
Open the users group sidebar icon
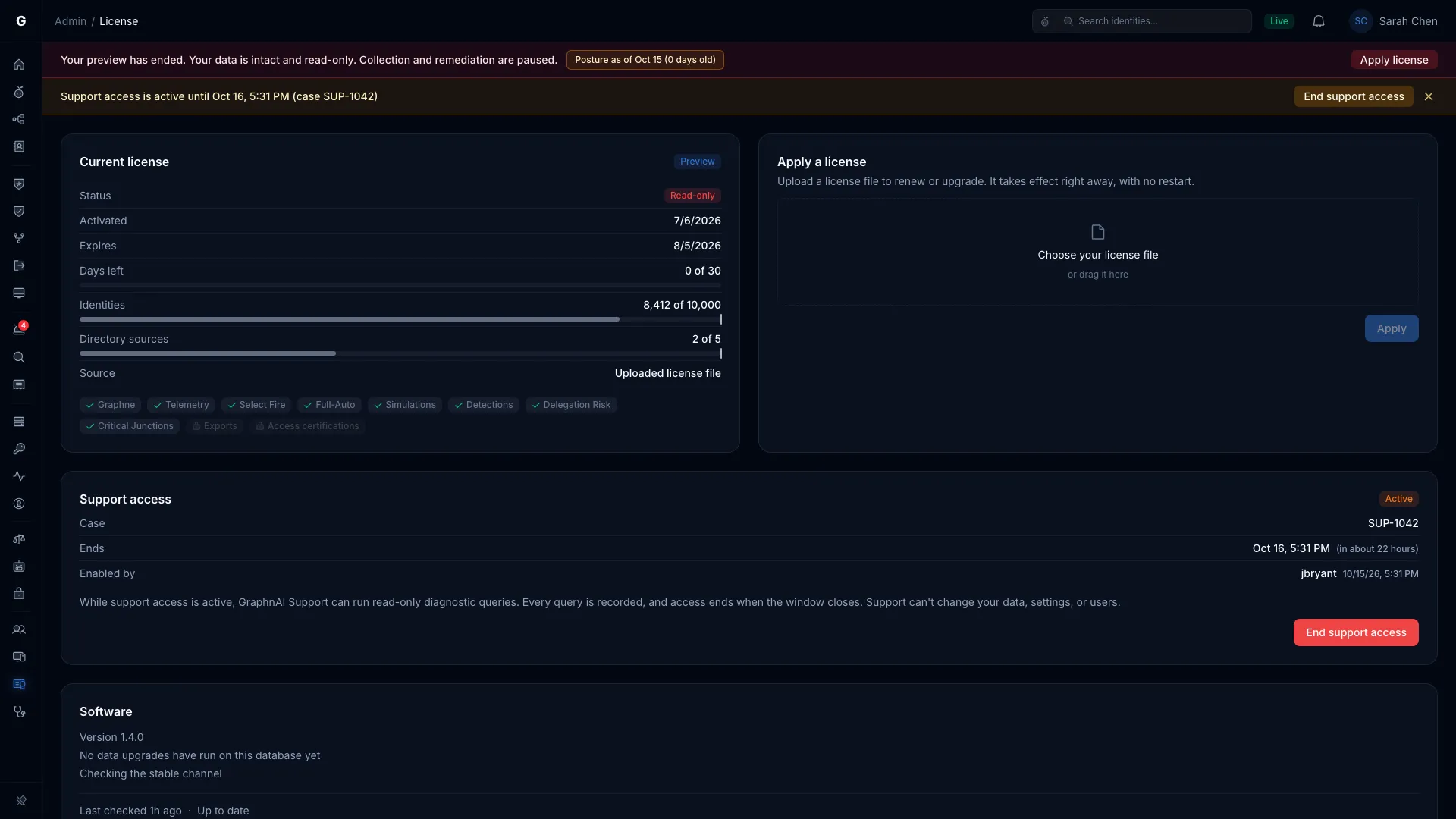(19, 629)
